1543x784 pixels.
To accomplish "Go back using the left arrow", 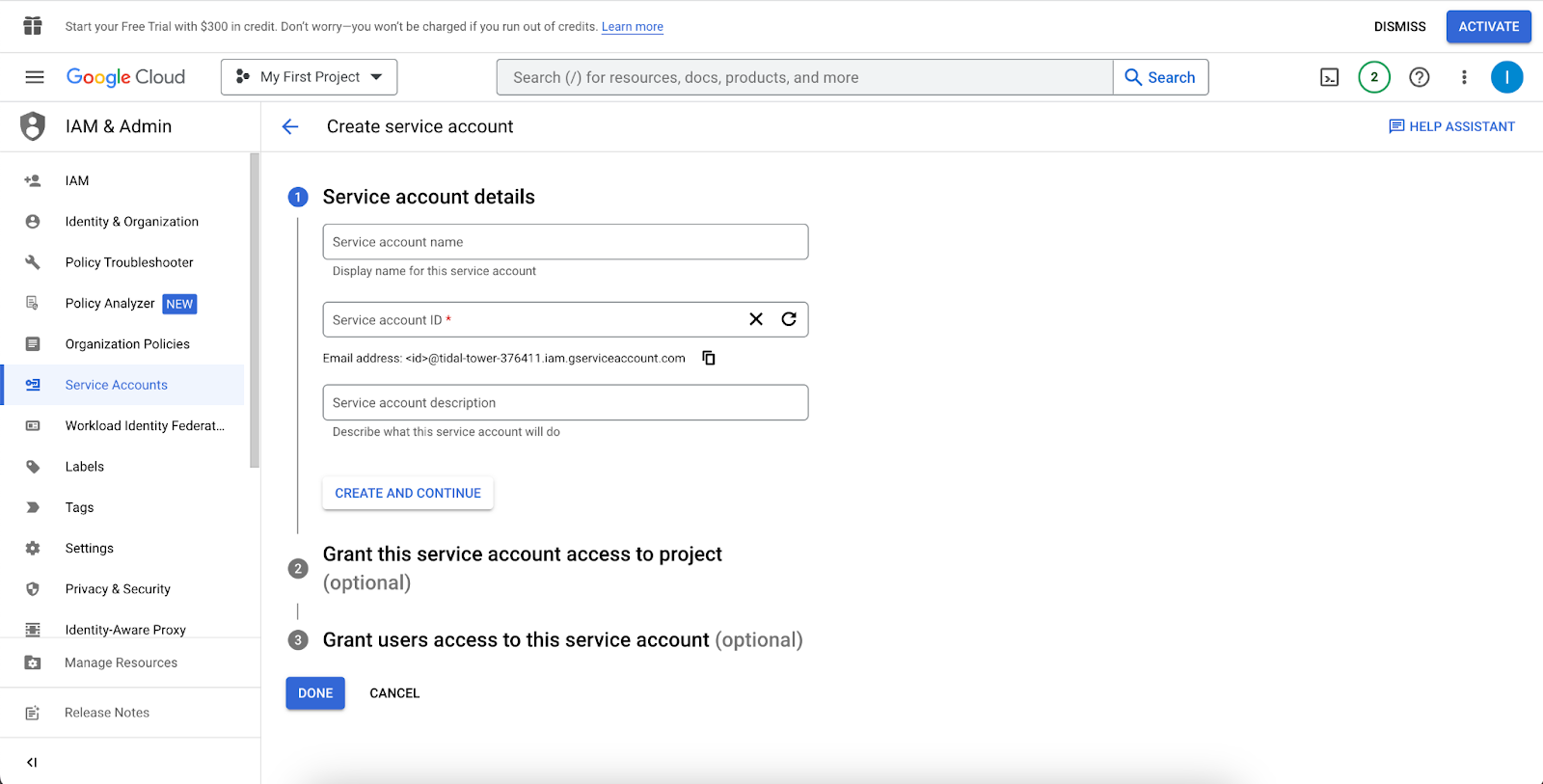I will coord(290,126).
